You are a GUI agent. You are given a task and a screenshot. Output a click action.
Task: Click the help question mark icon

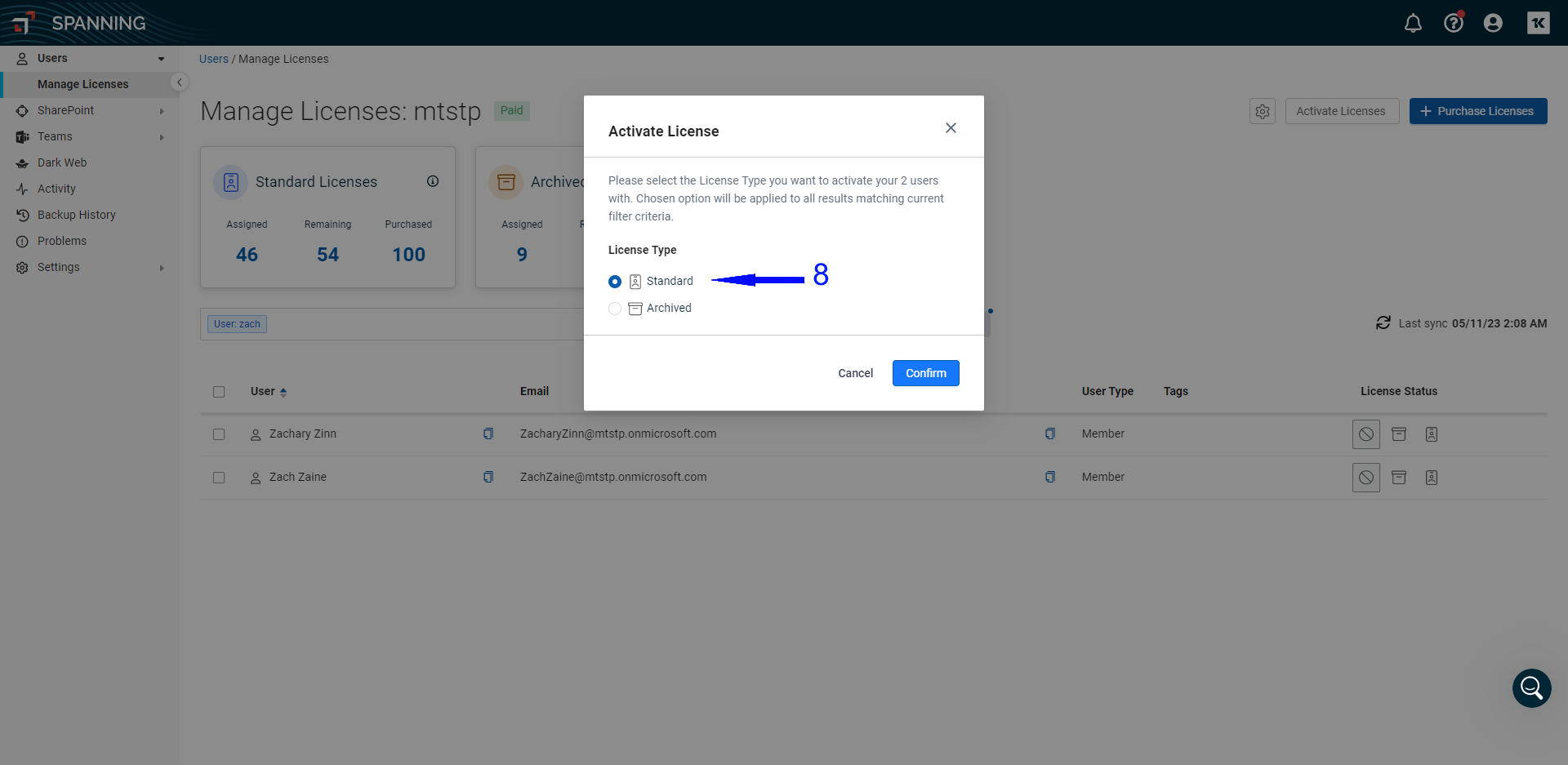click(x=1454, y=23)
